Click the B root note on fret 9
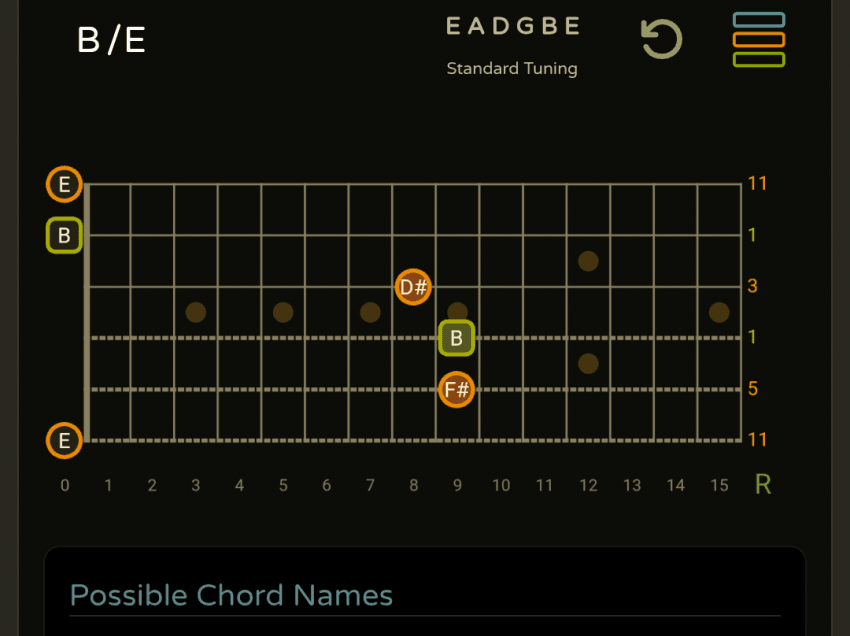The height and width of the screenshot is (636, 850). pos(456,338)
